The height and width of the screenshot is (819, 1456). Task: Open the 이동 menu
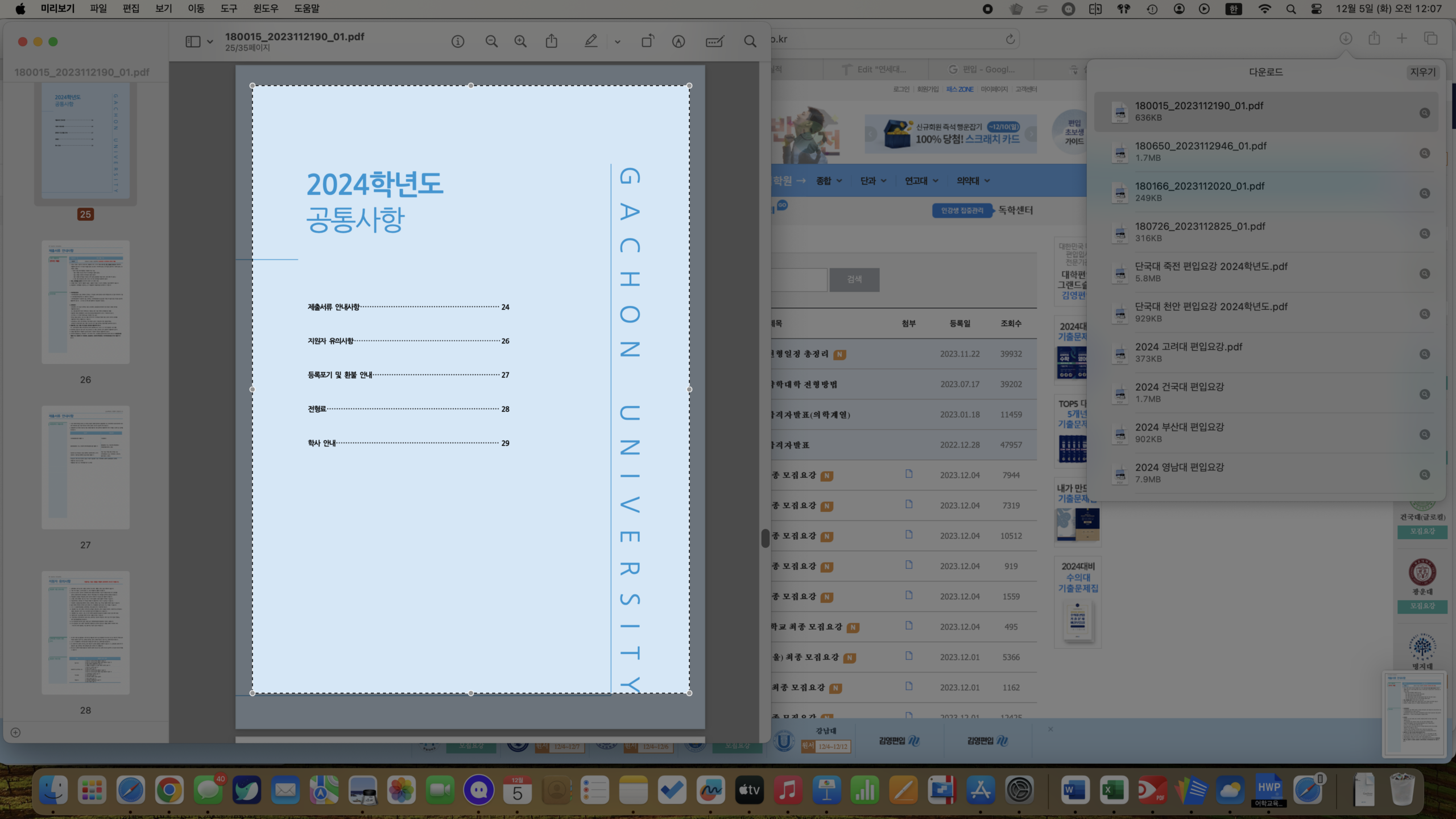point(196,9)
